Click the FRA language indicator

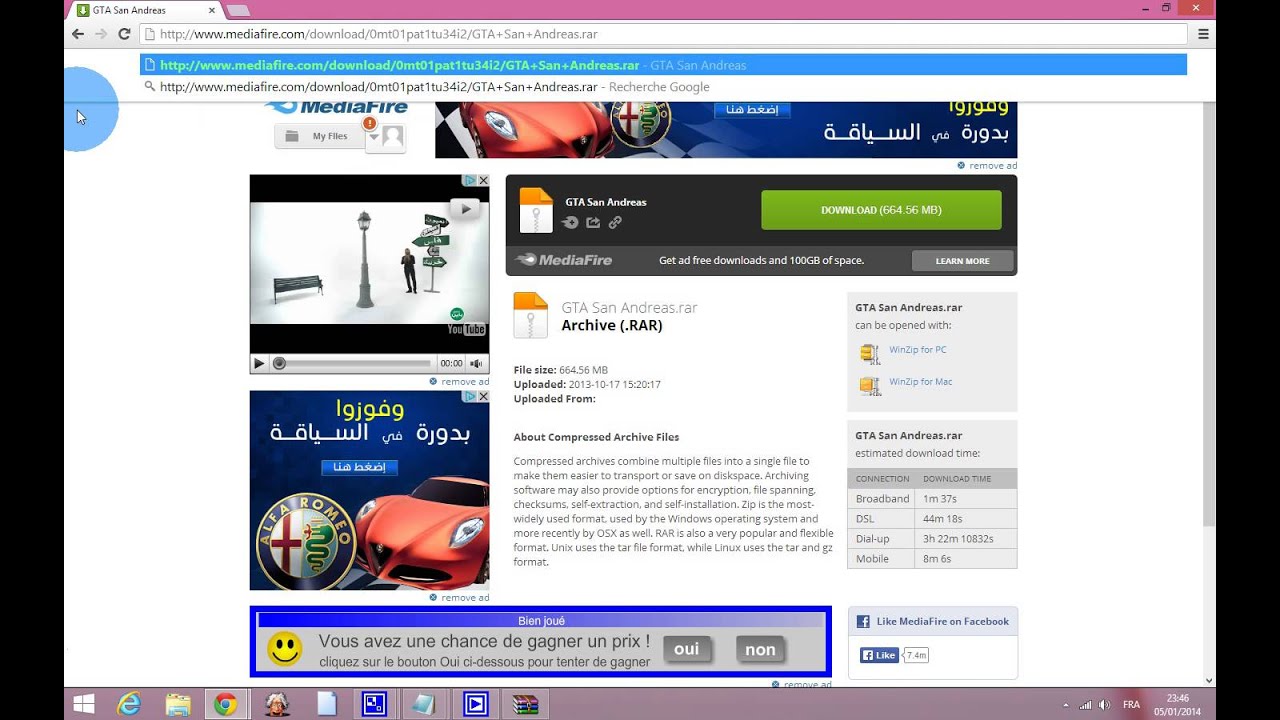point(1131,705)
